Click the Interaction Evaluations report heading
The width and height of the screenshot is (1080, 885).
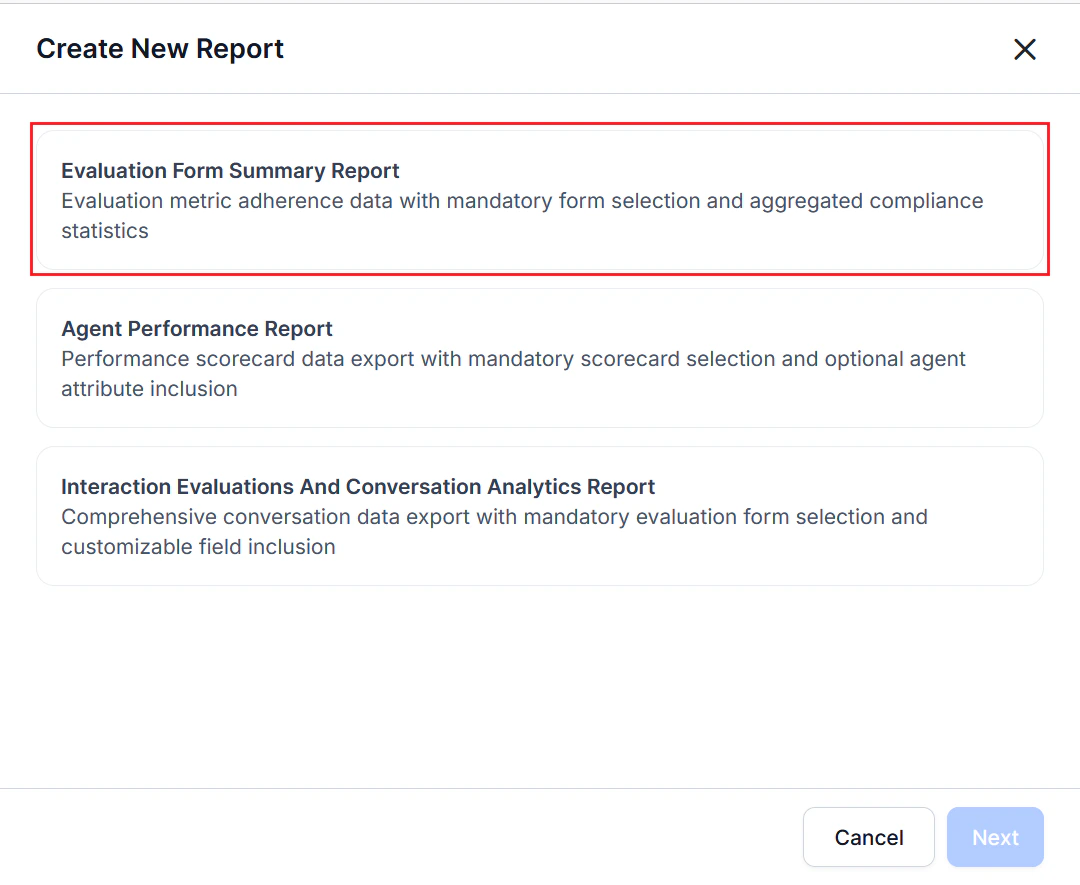tap(358, 486)
